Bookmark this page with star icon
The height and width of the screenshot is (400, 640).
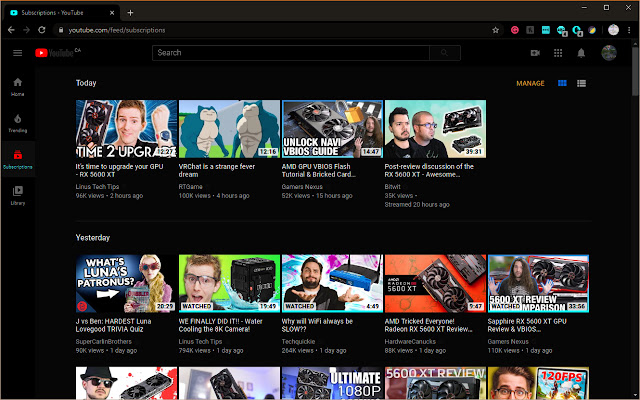[x=496, y=30]
